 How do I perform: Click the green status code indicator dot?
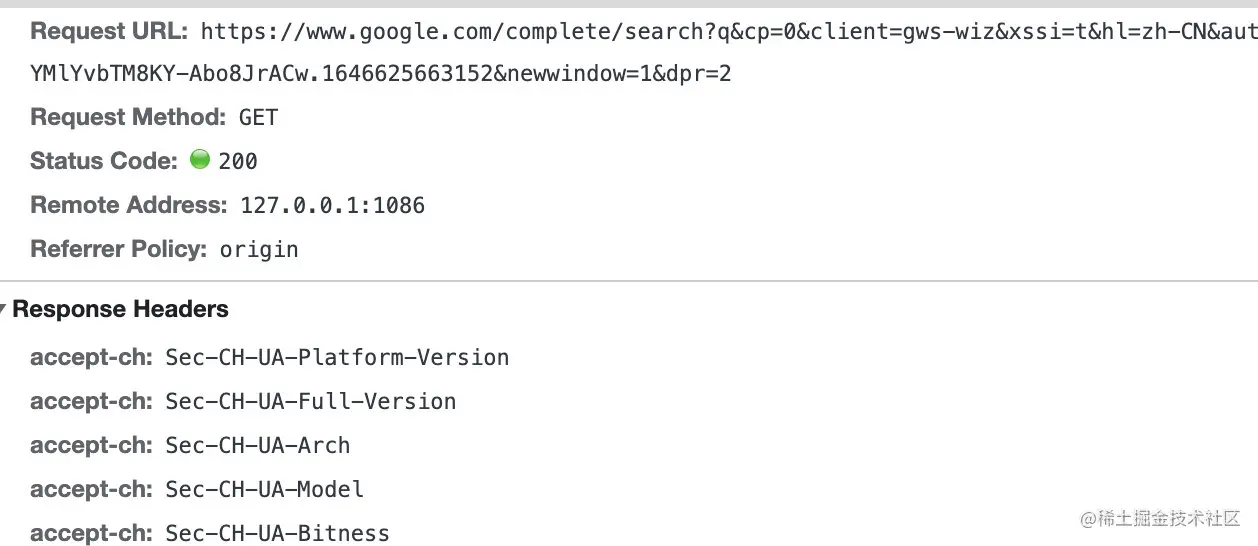coord(200,159)
